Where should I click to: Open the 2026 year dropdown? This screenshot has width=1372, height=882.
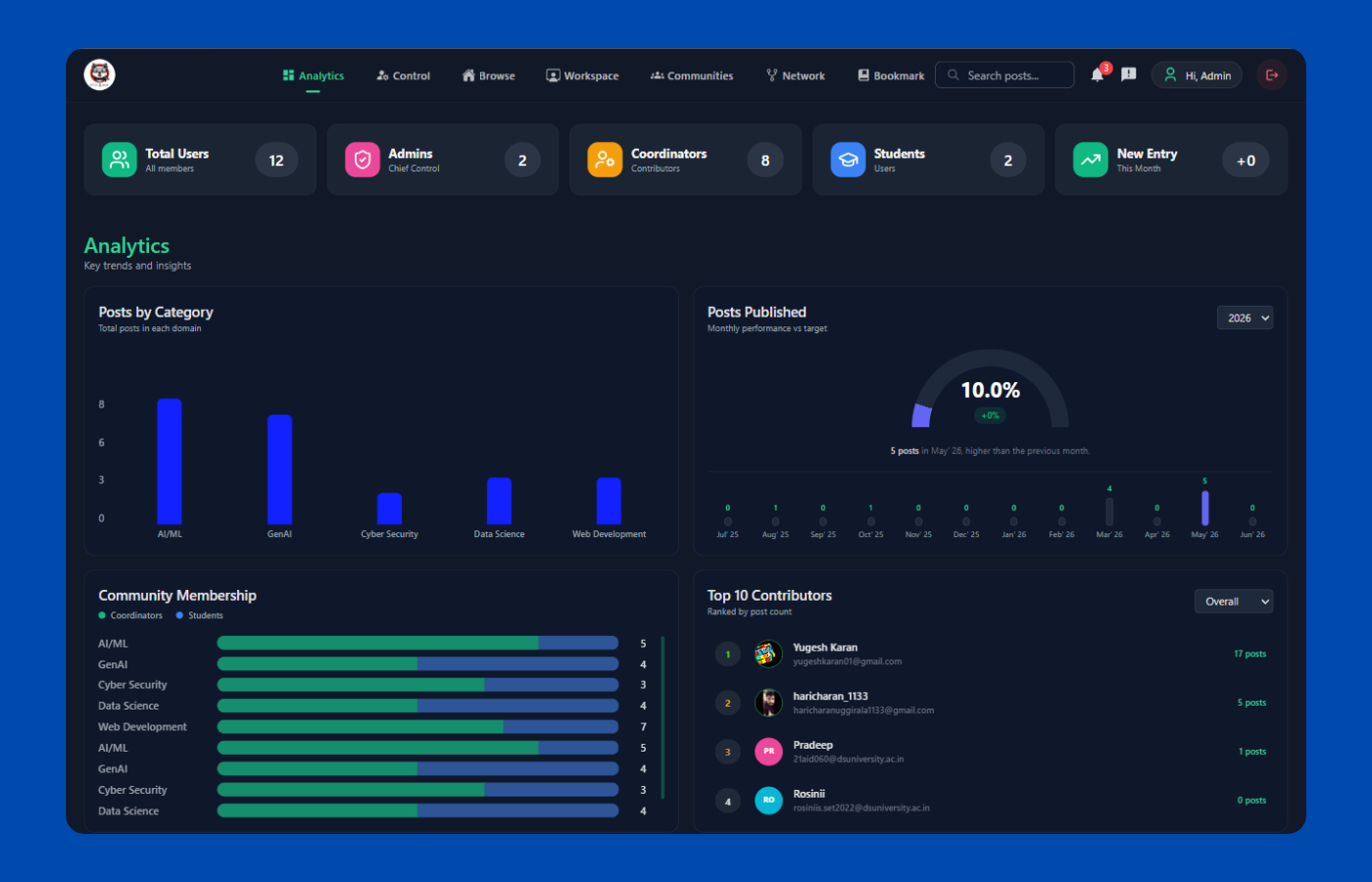(x=1245, y=318)
